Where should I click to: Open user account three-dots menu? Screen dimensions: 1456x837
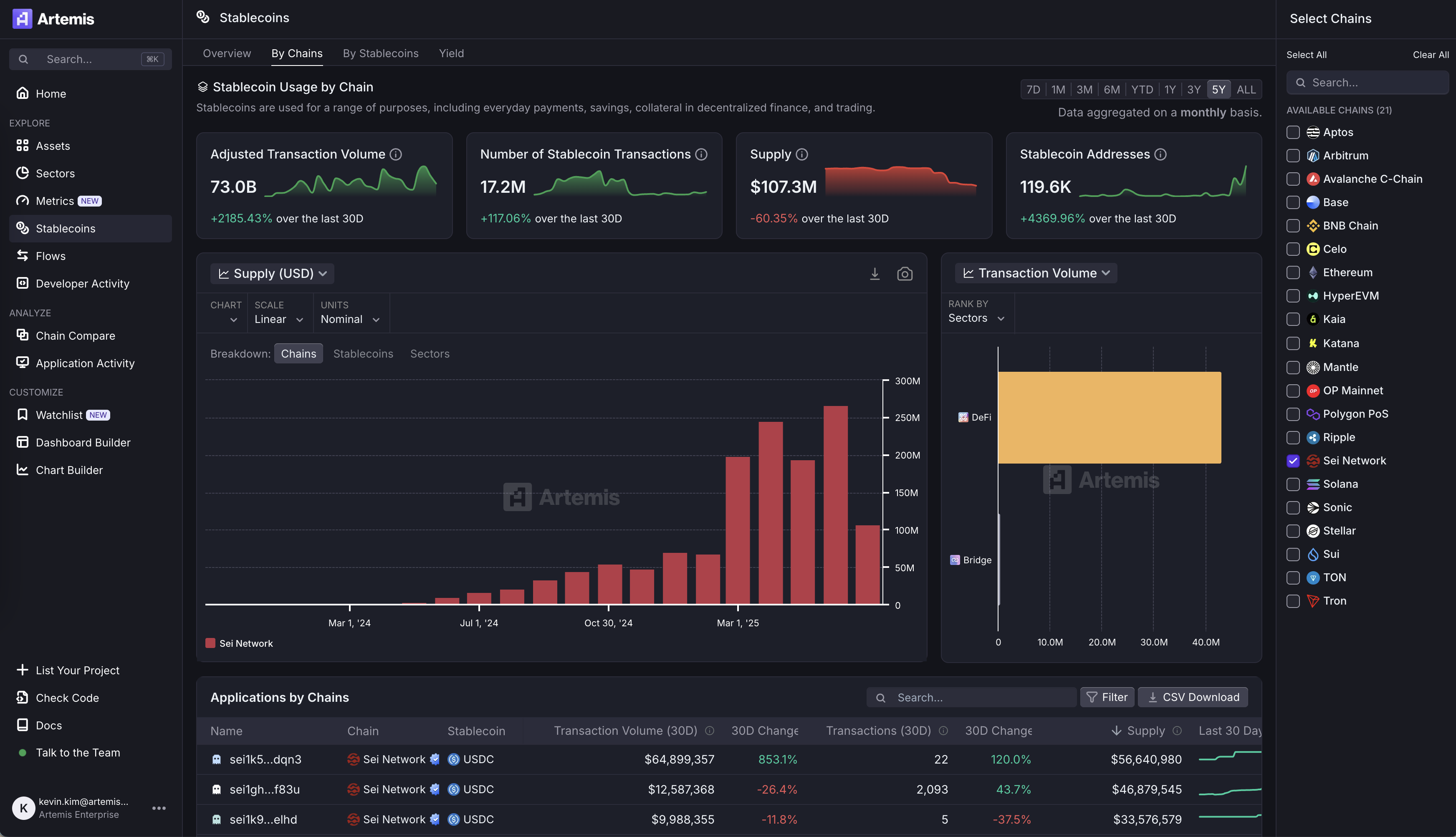(x=159, y=808)
